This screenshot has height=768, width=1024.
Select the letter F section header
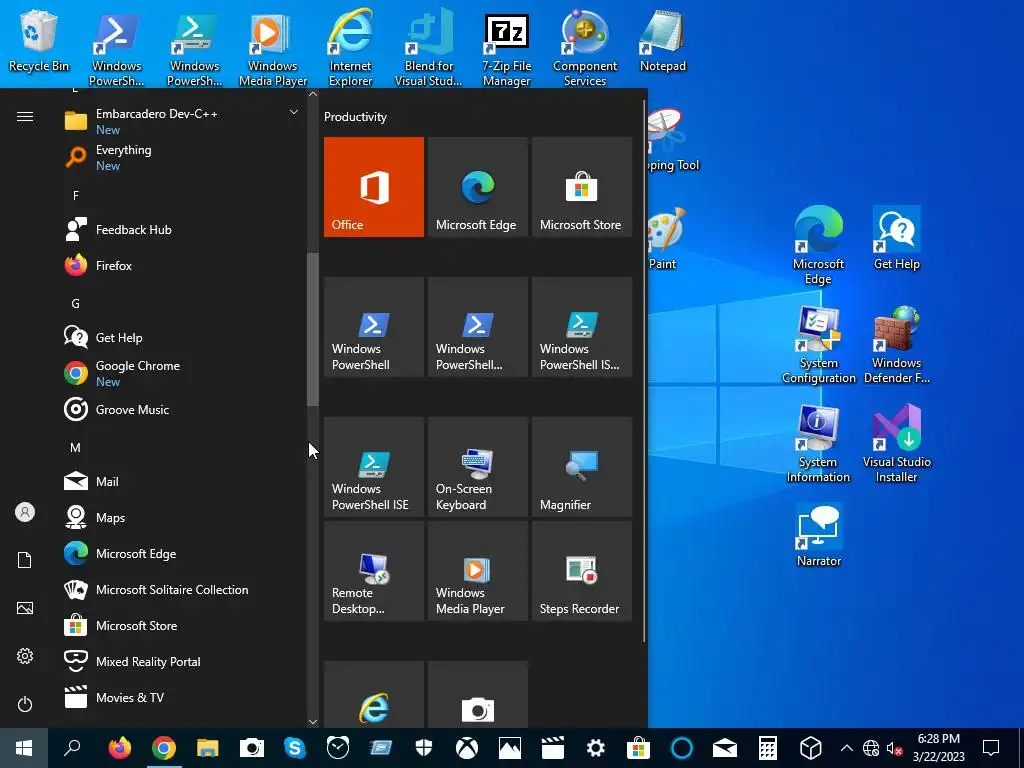coord(76,195)
